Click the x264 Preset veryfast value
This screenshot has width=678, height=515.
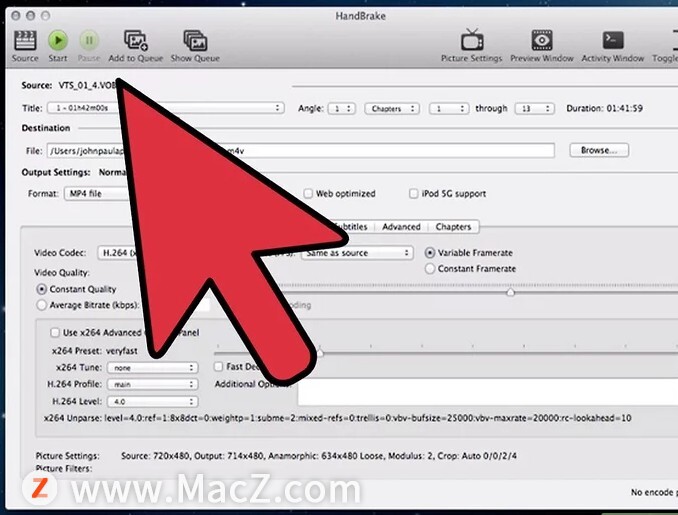pos(122,351)
